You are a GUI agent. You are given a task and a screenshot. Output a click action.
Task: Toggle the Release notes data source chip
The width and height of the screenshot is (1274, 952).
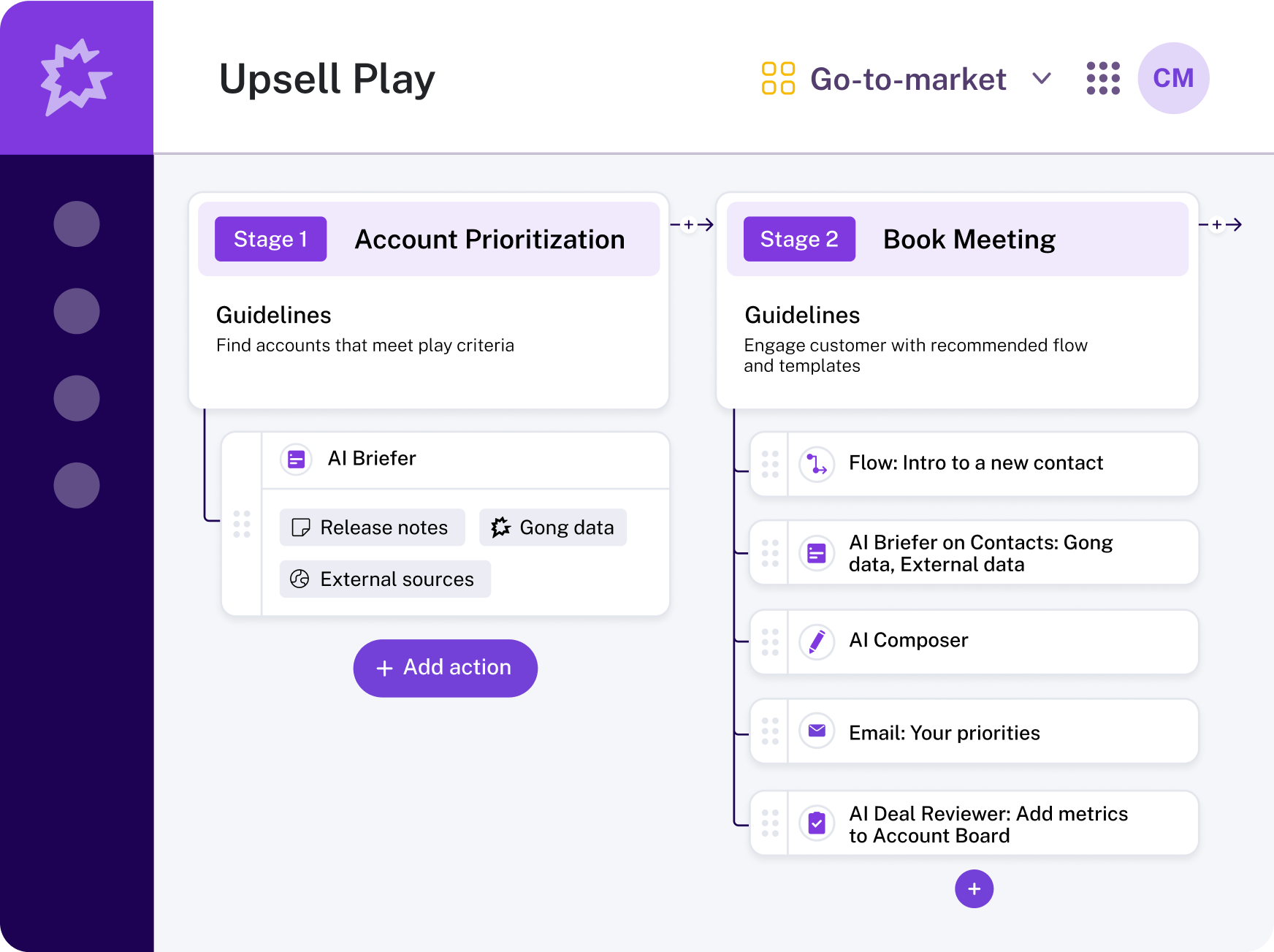372,527
